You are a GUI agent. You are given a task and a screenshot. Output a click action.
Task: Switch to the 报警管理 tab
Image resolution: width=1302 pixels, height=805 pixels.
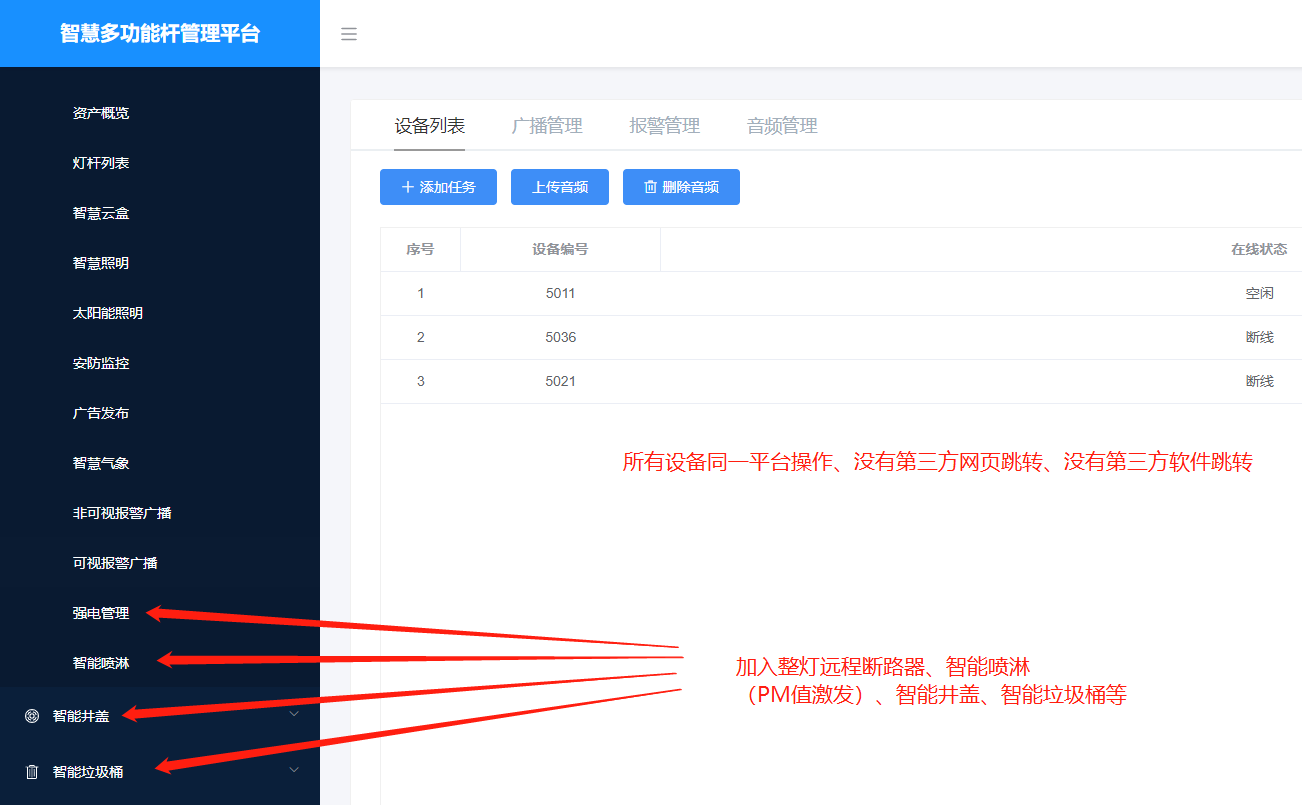point(664,125)
